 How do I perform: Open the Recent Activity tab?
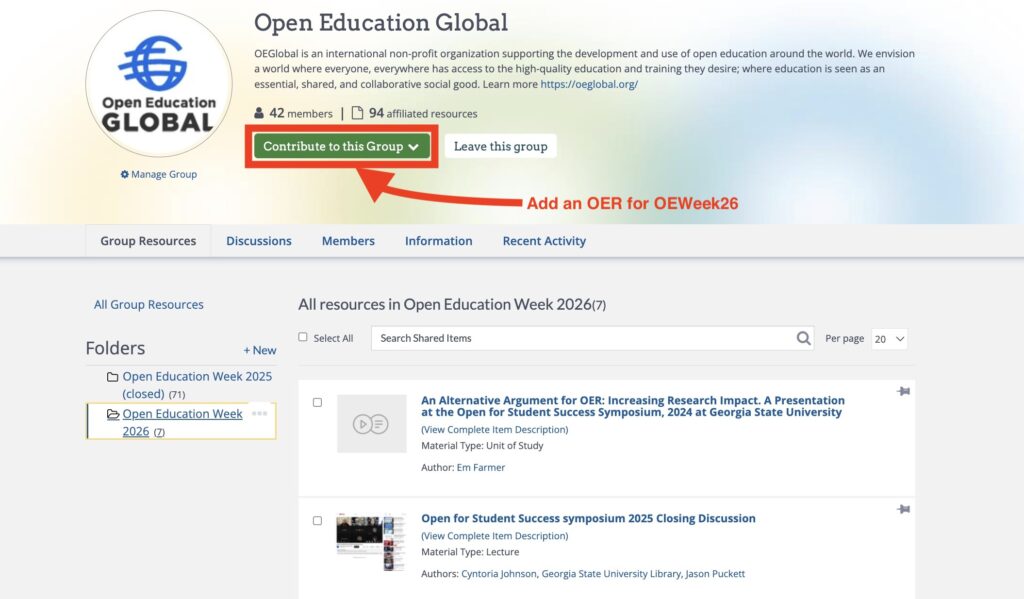click(x=544, y=241)
